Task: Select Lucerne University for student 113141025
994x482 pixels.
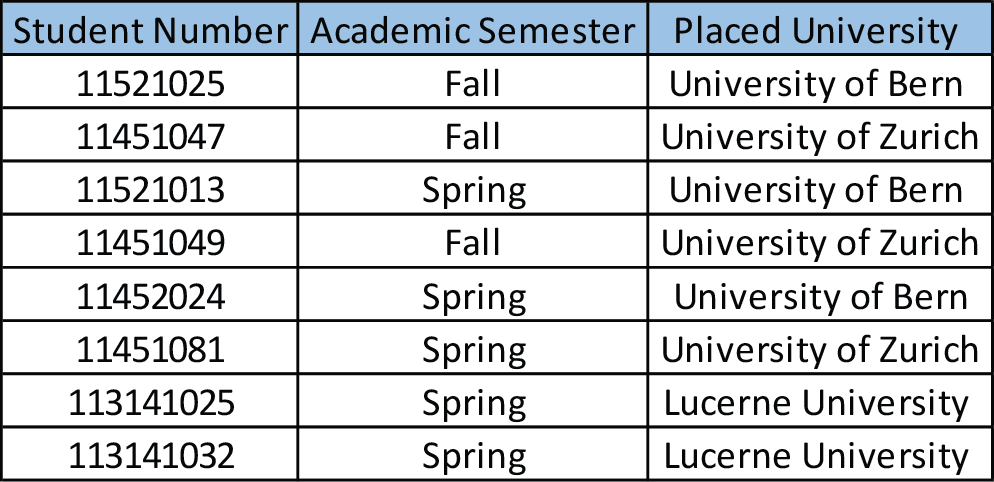Action: [x=820, y=401]
